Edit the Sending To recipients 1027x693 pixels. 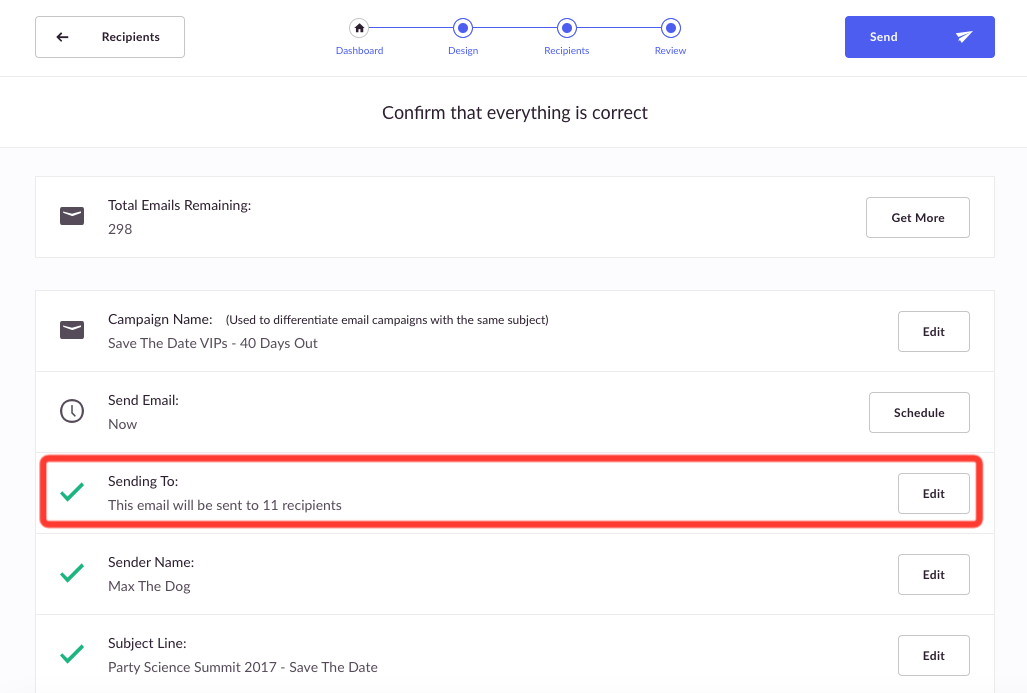tap(933, 493)
